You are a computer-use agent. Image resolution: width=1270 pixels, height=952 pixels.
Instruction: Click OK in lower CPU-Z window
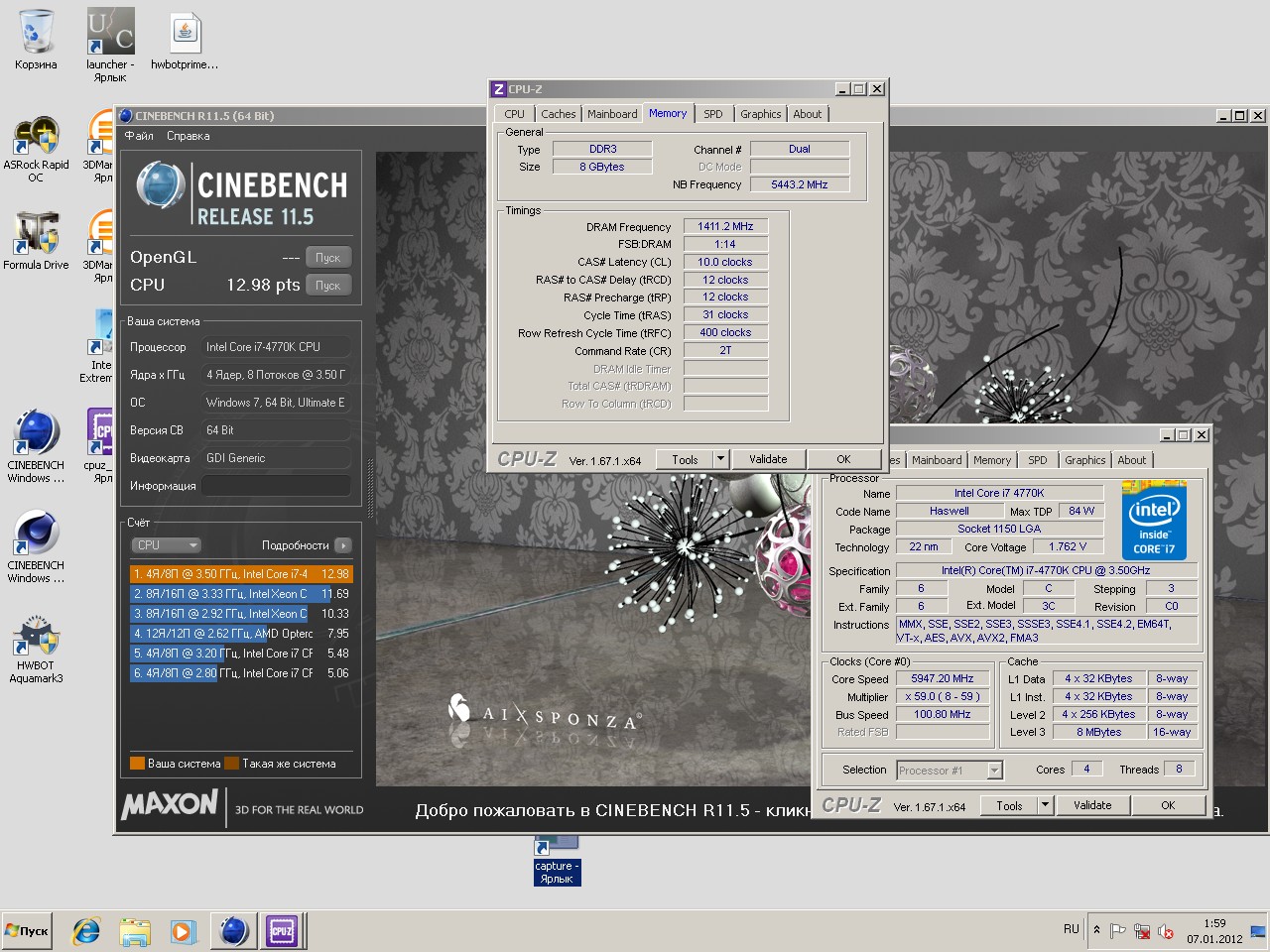click(x=1168, y=805)
